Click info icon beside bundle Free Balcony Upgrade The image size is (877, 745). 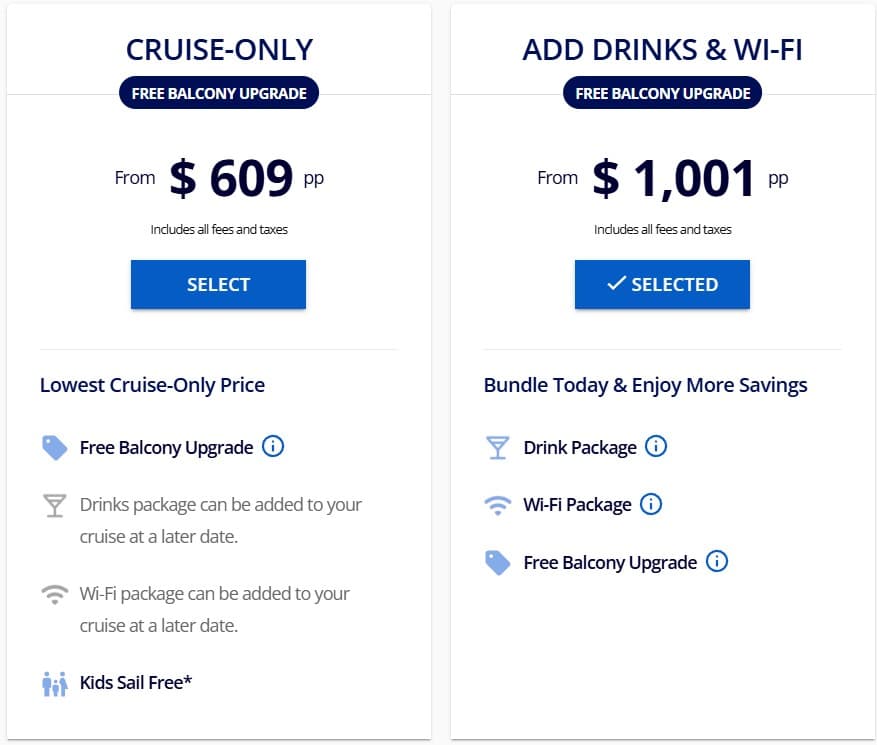[717, 561]
